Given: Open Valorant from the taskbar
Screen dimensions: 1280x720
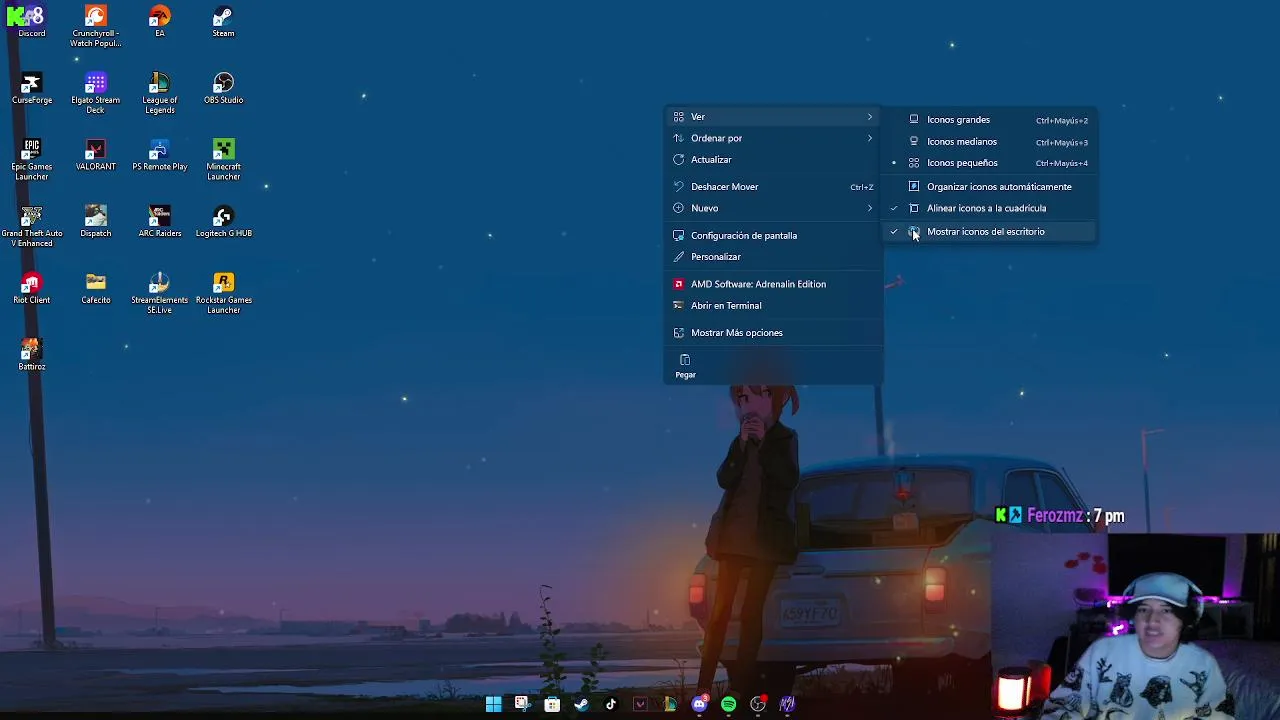Looking at the screenshot, I should (x=640, y=704).
